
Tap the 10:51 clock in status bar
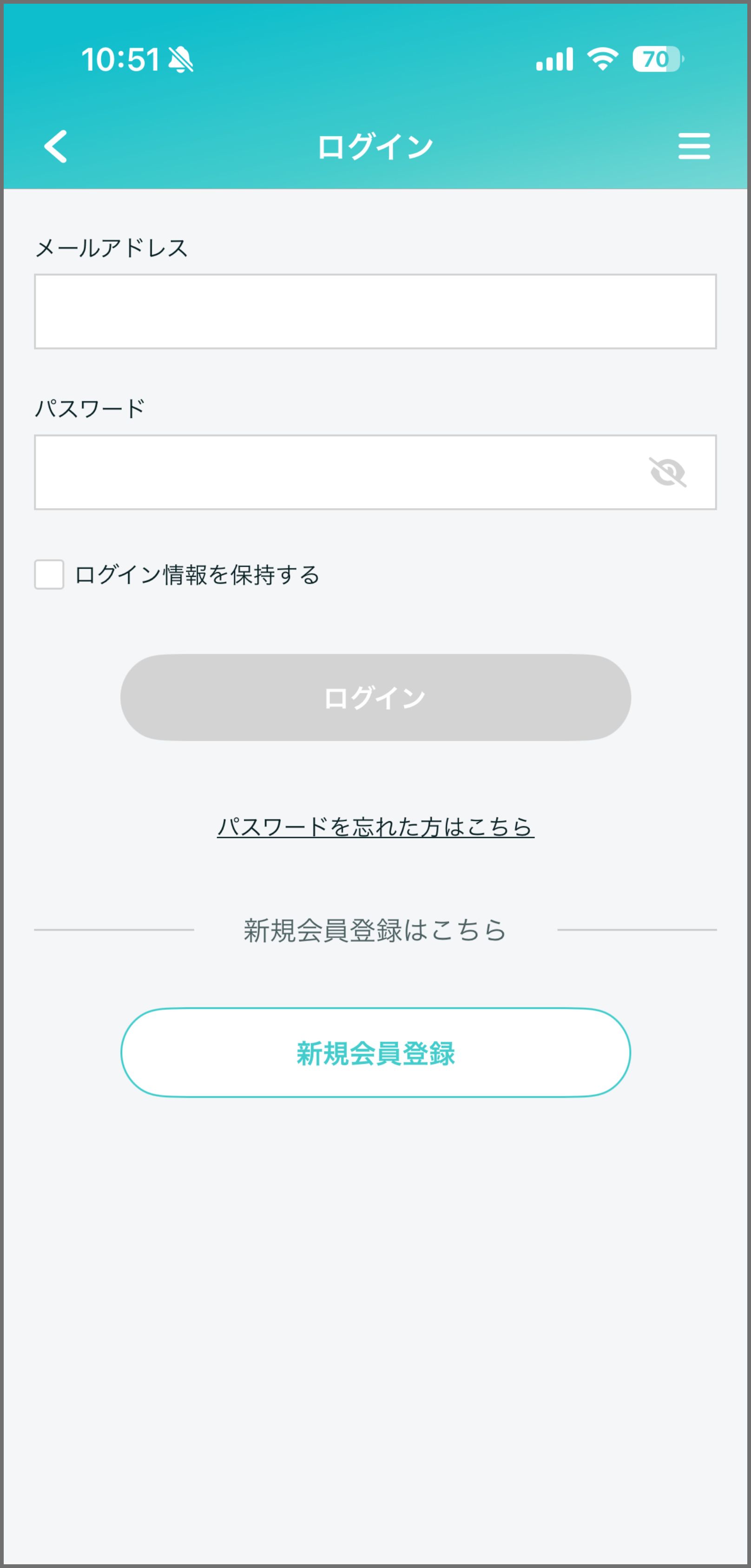[x=120, y=59]
